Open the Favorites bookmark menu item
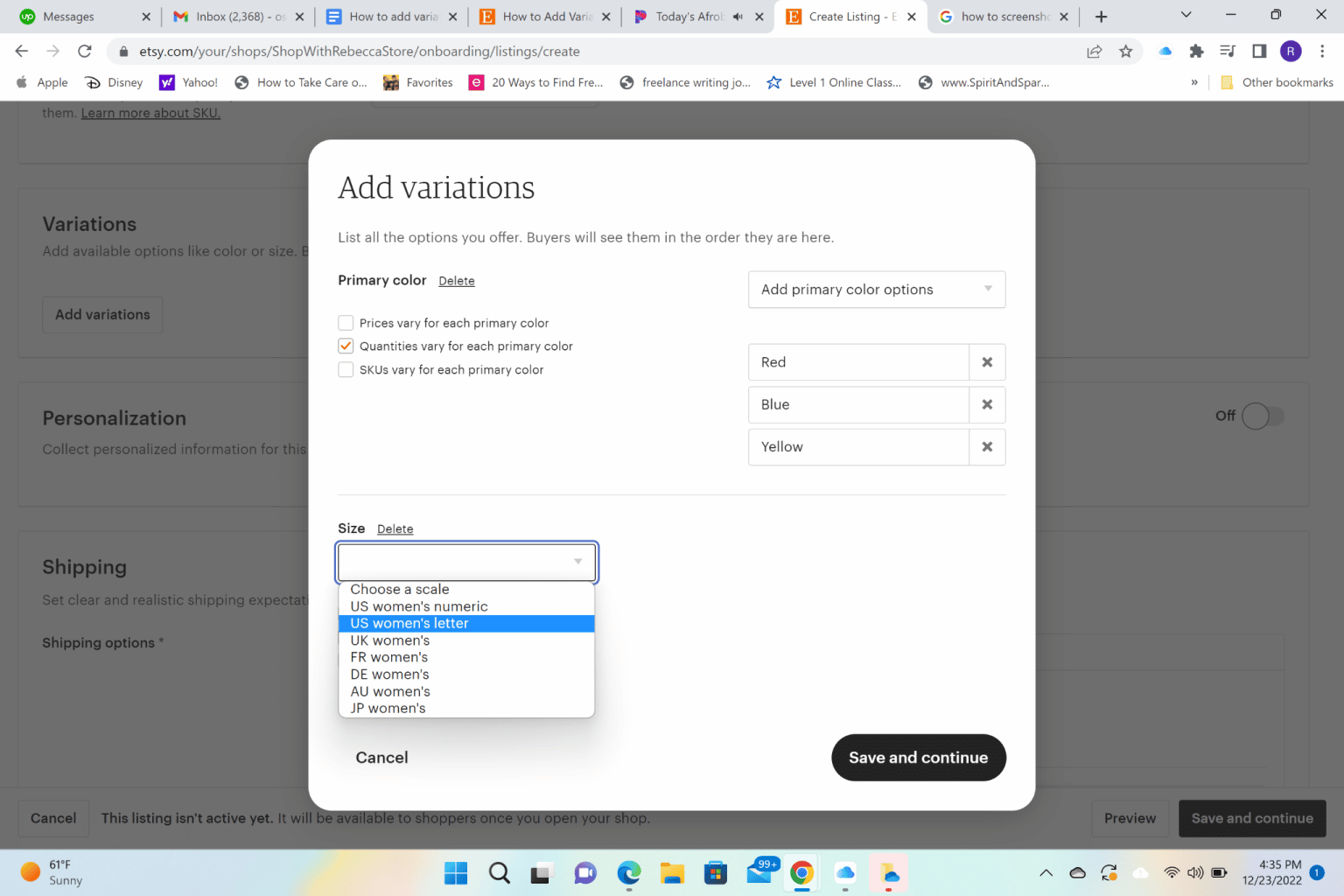 [x=428, y=82]
